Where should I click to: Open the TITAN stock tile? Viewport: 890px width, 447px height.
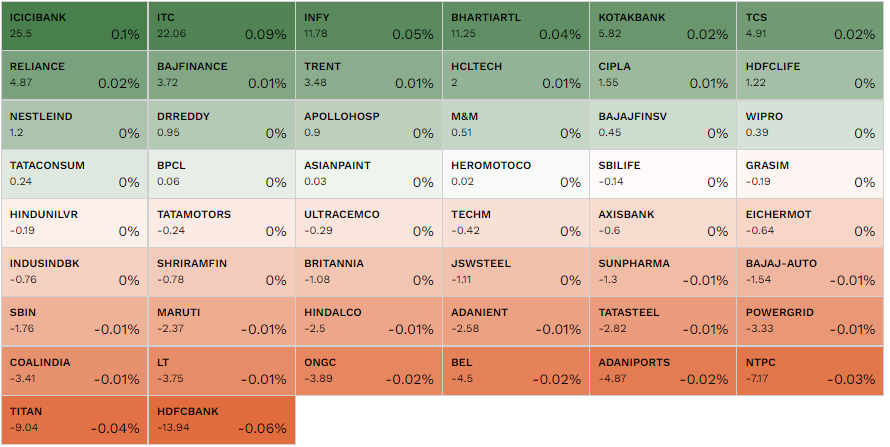[x=74, y=420]
